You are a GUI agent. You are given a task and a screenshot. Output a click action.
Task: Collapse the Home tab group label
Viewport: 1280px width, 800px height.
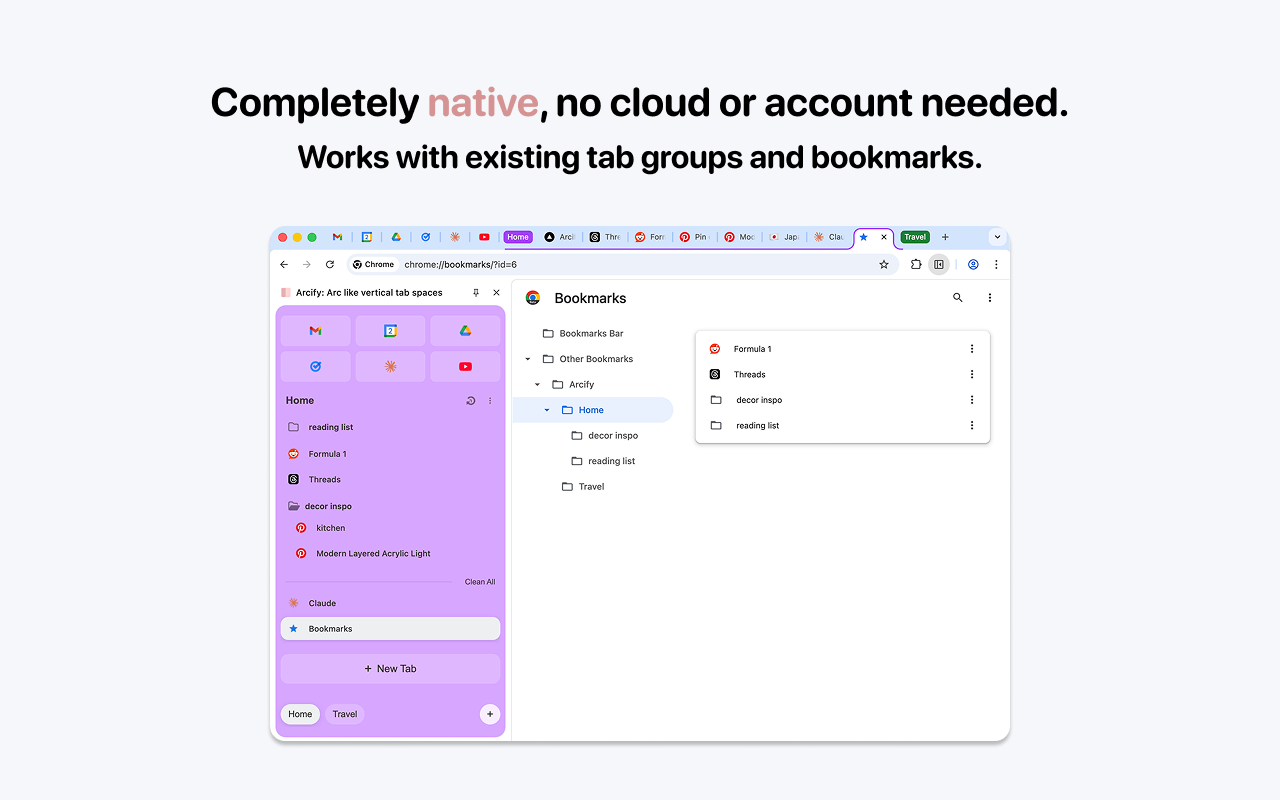click(x=518, y=237)
